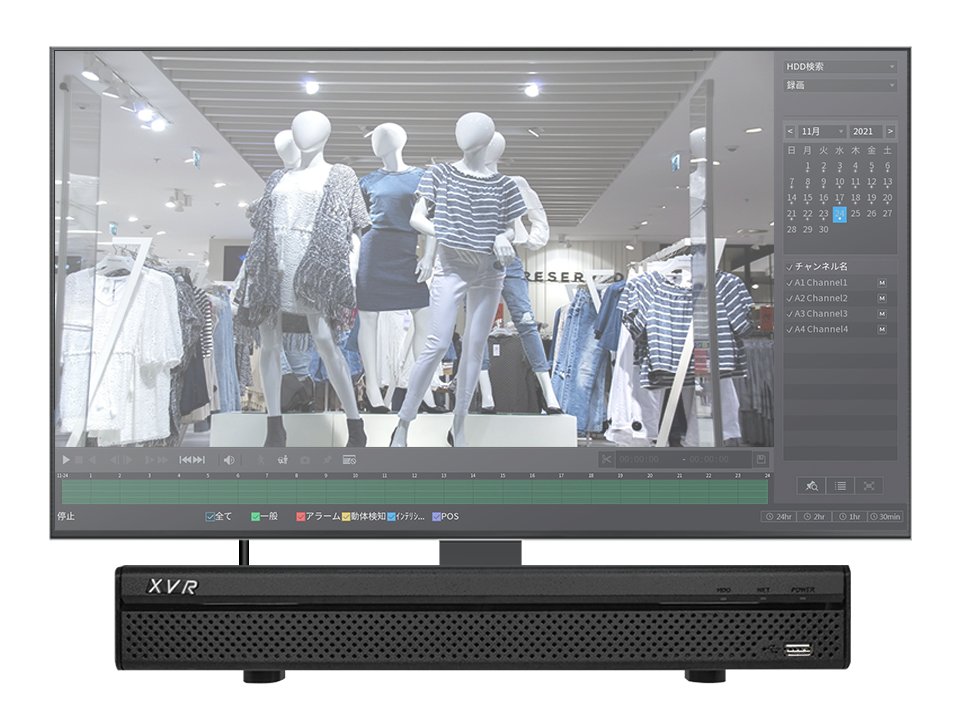Screen dimensions: 960x720
Task: Mute audio via the speaker icon
Action: point(229,460)
